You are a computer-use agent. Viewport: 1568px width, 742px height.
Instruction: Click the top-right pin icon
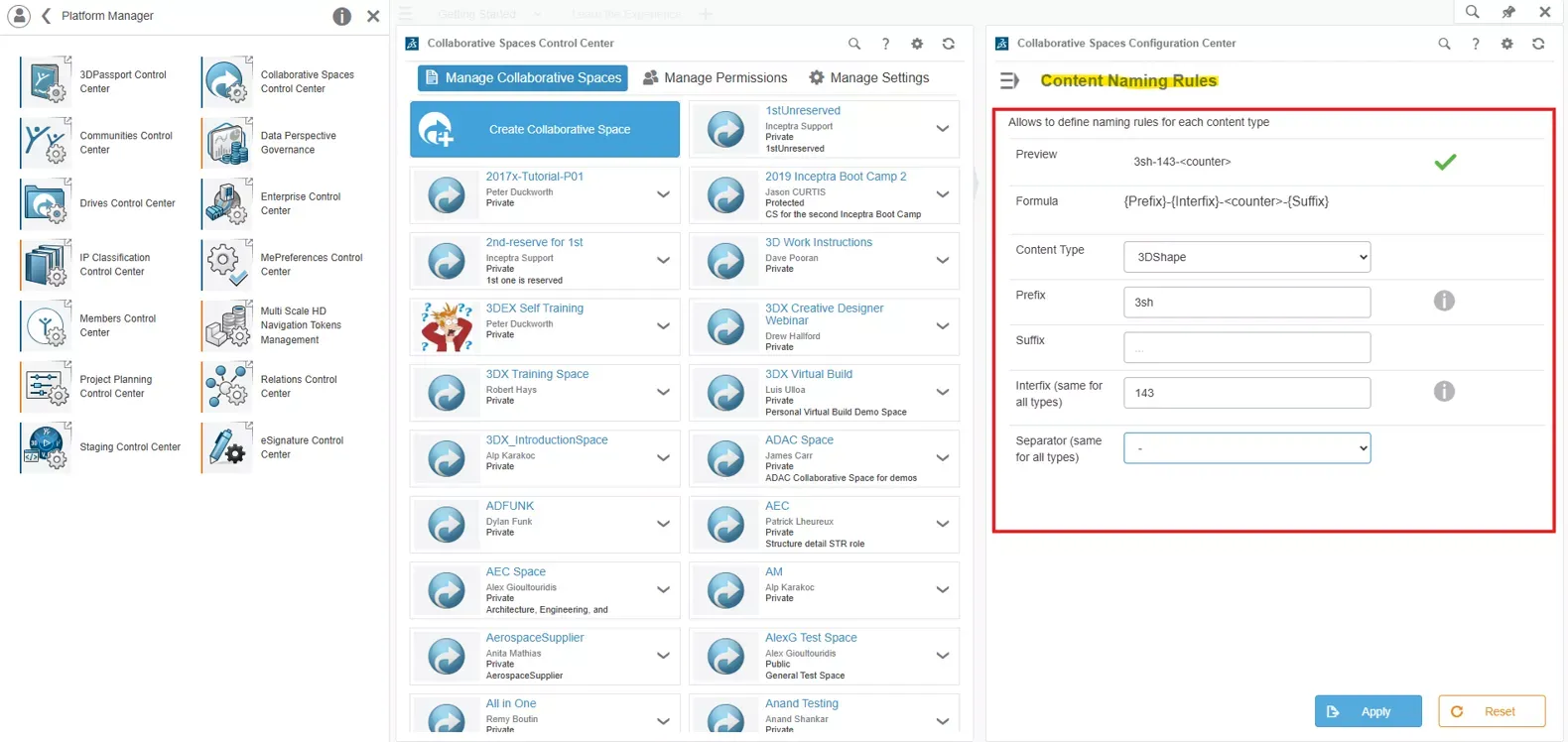1508,12
